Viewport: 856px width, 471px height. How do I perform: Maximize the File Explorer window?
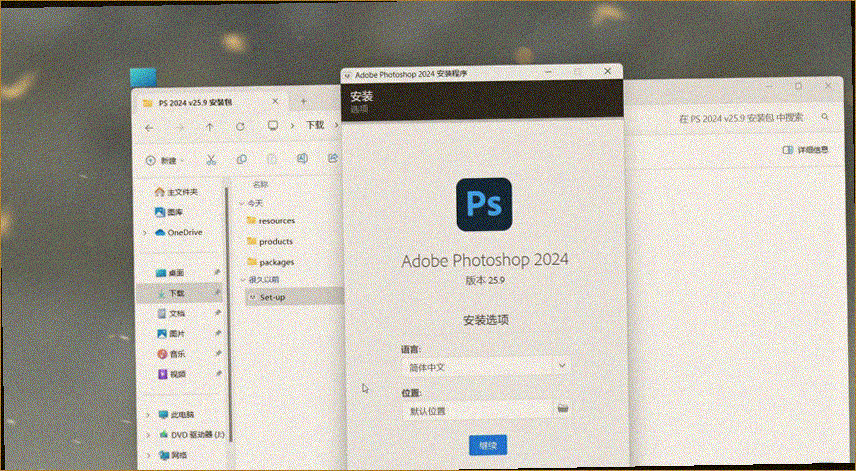pyautogui.click(x=798, y=86)
